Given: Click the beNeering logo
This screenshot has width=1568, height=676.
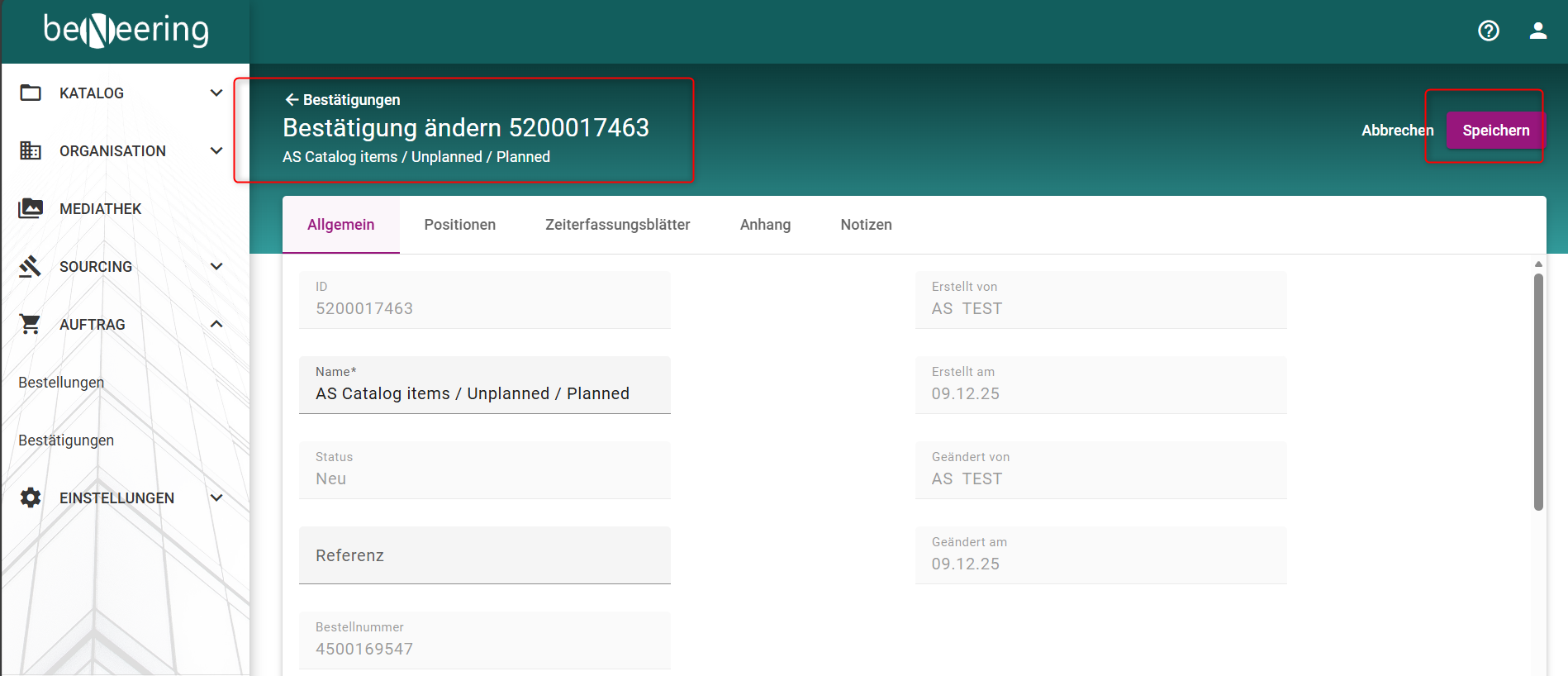Looking at the screenshot, I should (x=126, y=31).
